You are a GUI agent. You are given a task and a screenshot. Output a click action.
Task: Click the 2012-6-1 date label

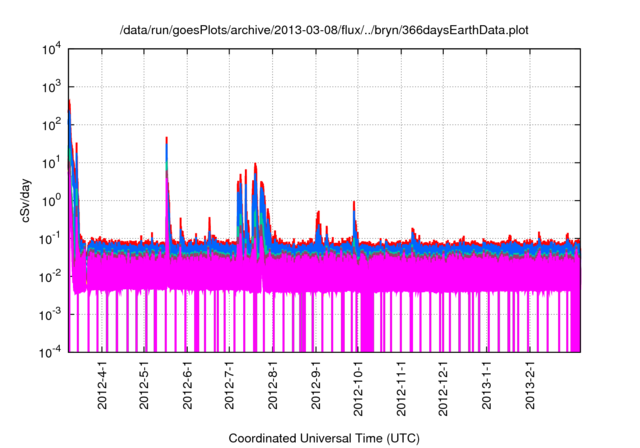tap(187, 384)
